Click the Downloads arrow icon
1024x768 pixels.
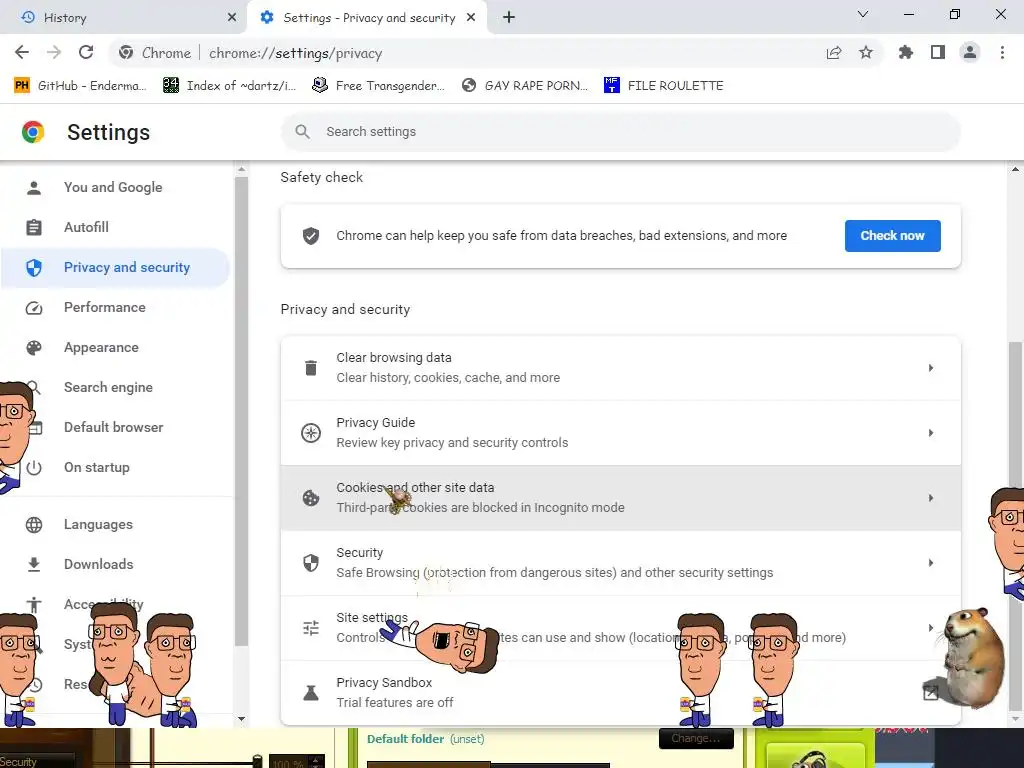tap(34, 565)
